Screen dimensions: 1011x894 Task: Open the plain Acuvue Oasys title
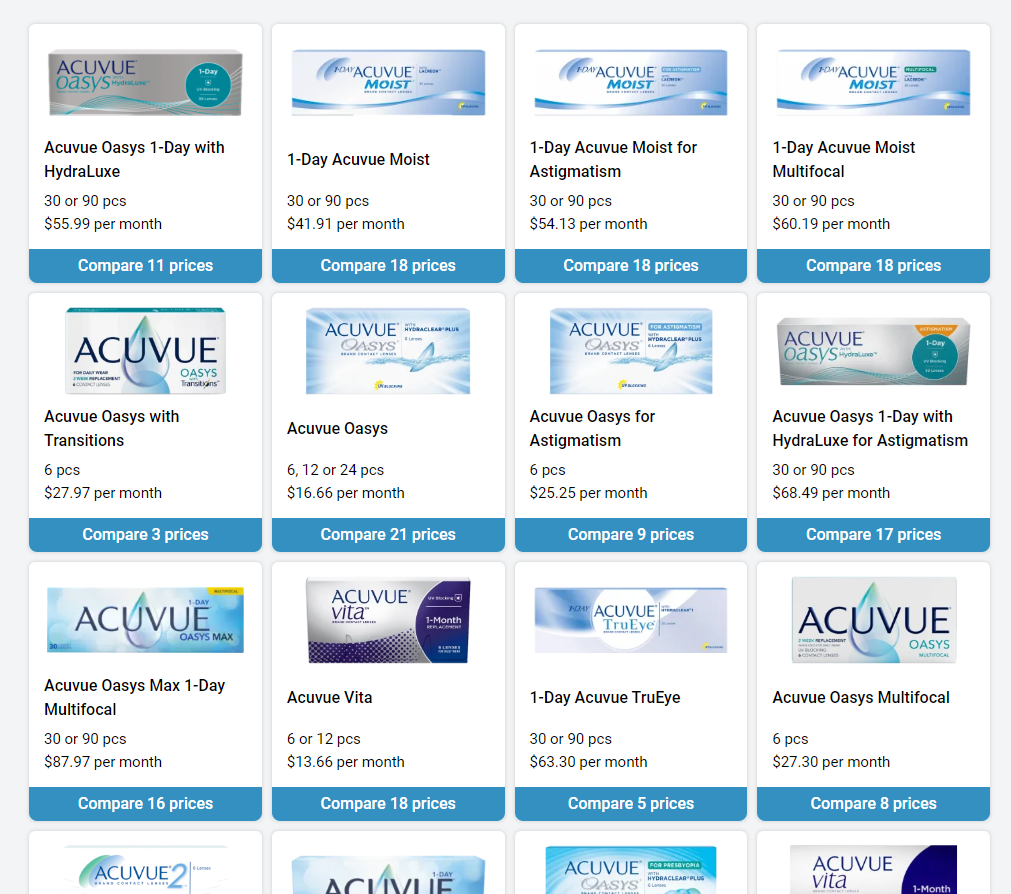[x=337, y=428]
